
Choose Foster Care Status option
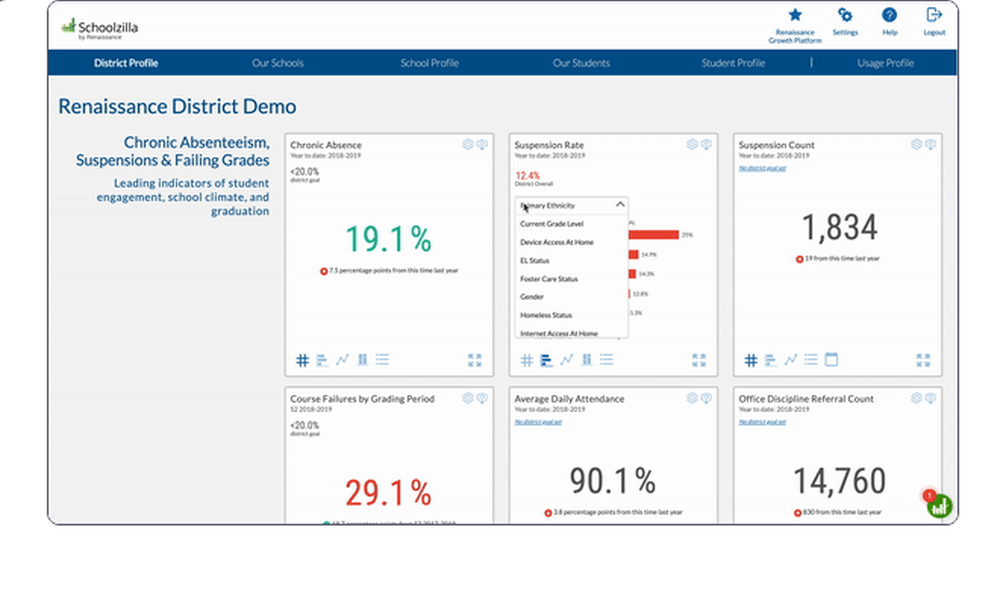click(548, 279)
